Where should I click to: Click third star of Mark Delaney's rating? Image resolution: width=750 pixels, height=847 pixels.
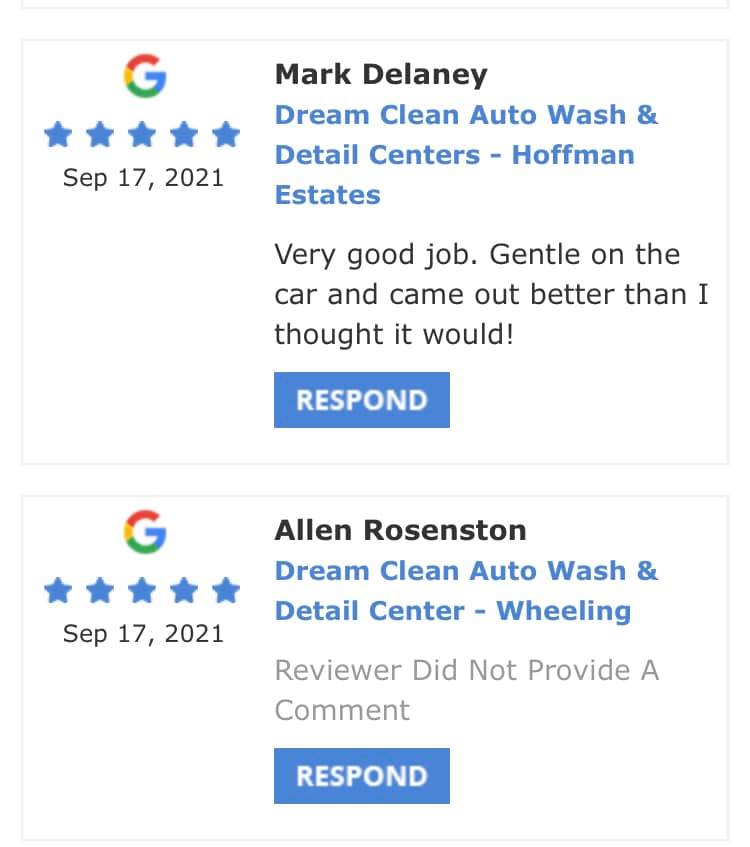point(143,134)
